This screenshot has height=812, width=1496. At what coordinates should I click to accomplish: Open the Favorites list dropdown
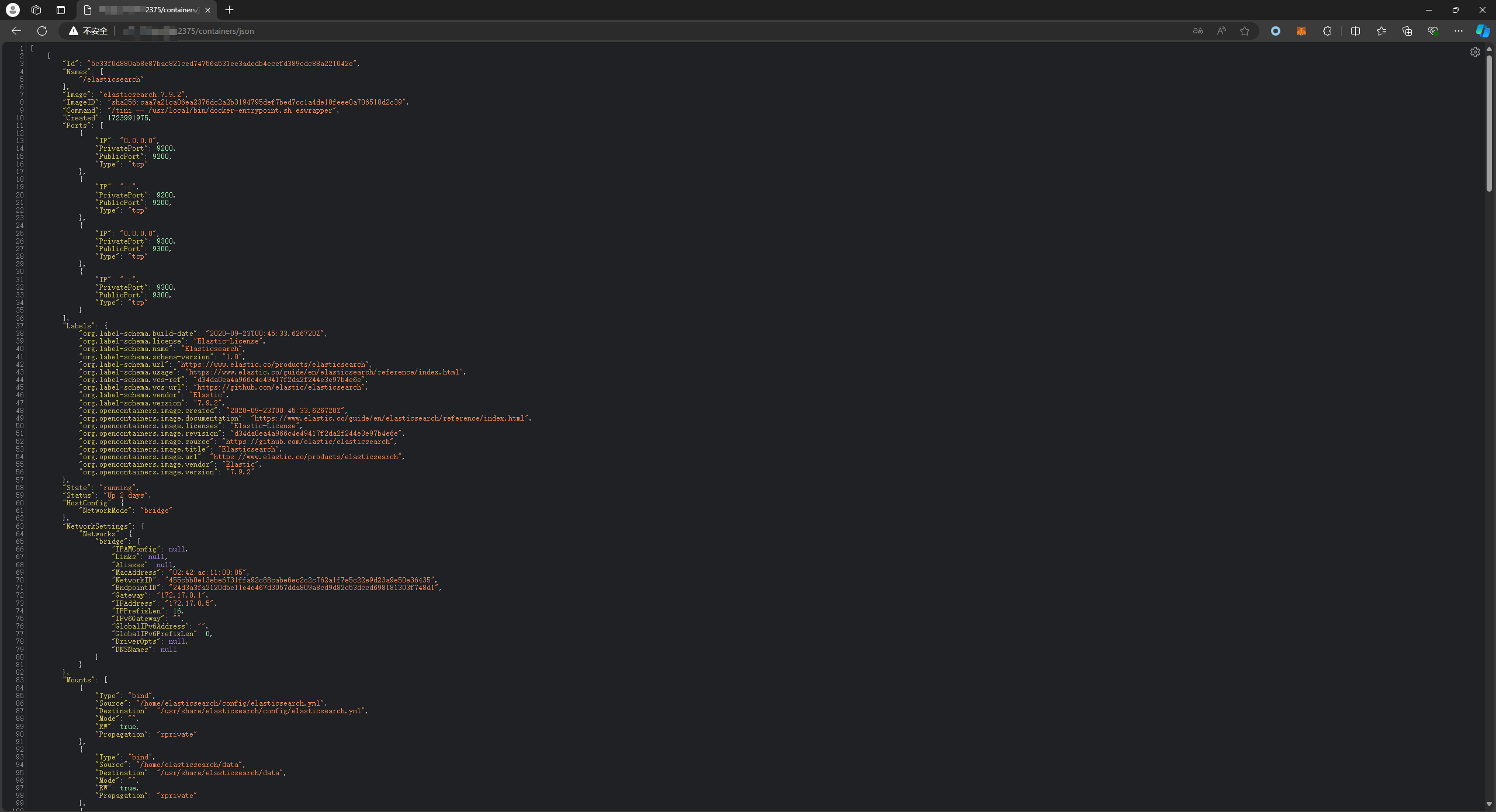pos(1381,31)
